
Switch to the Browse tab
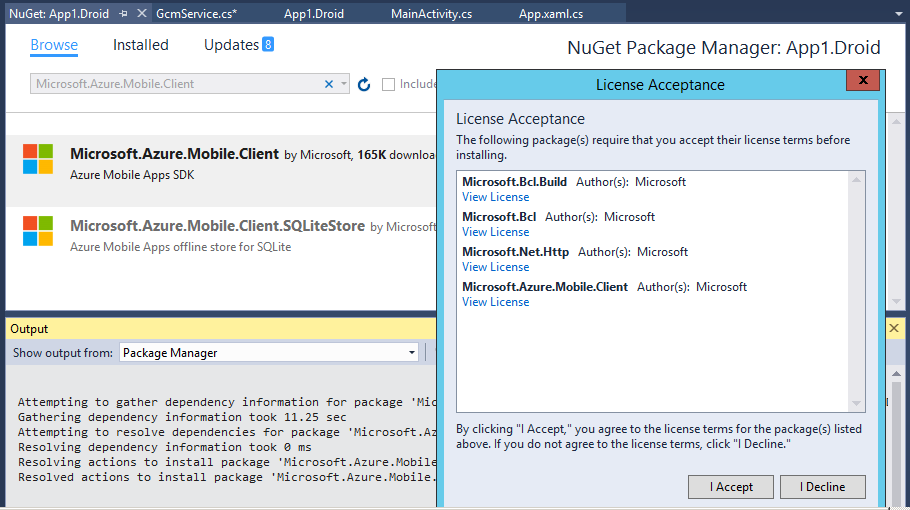(54, 45)
